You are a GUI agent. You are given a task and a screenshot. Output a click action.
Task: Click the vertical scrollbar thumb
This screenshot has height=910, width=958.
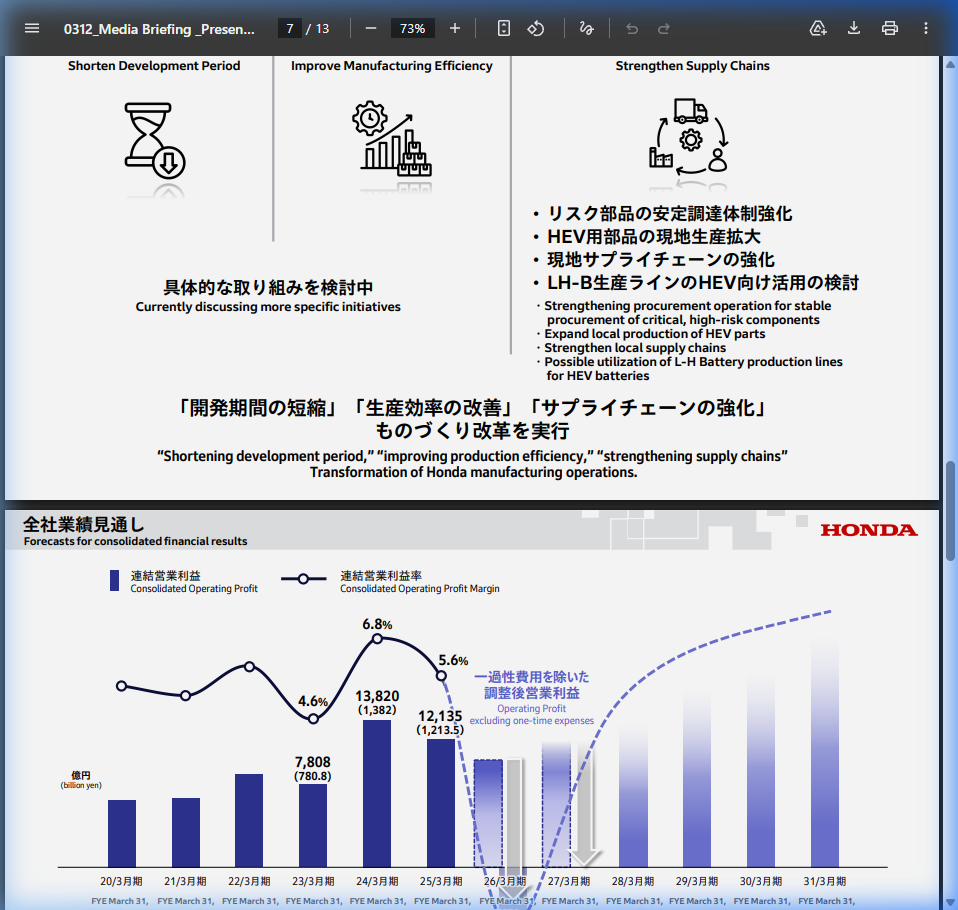tap(950, 511)
